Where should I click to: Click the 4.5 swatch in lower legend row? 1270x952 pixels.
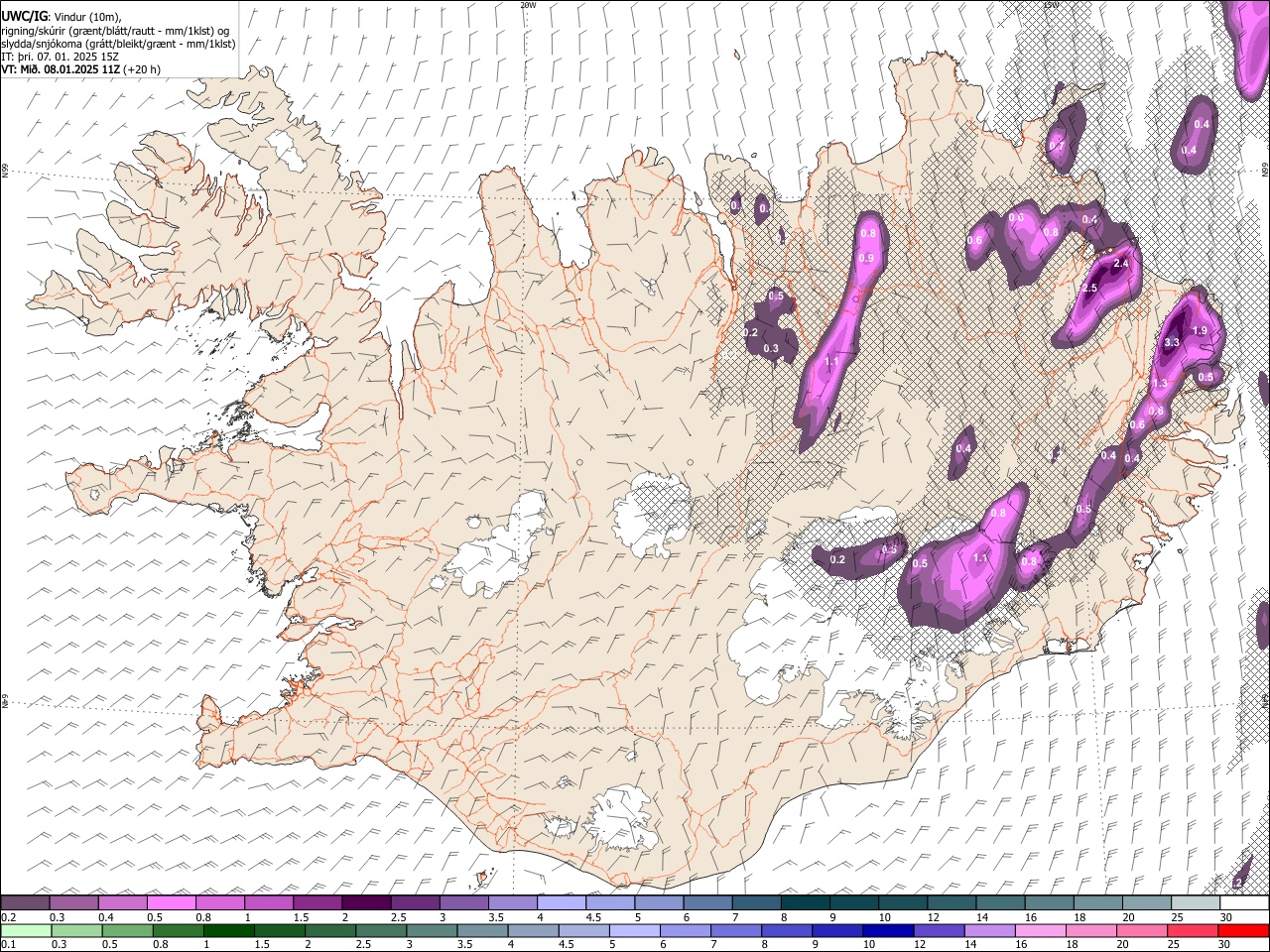click(x=583, y=930)
